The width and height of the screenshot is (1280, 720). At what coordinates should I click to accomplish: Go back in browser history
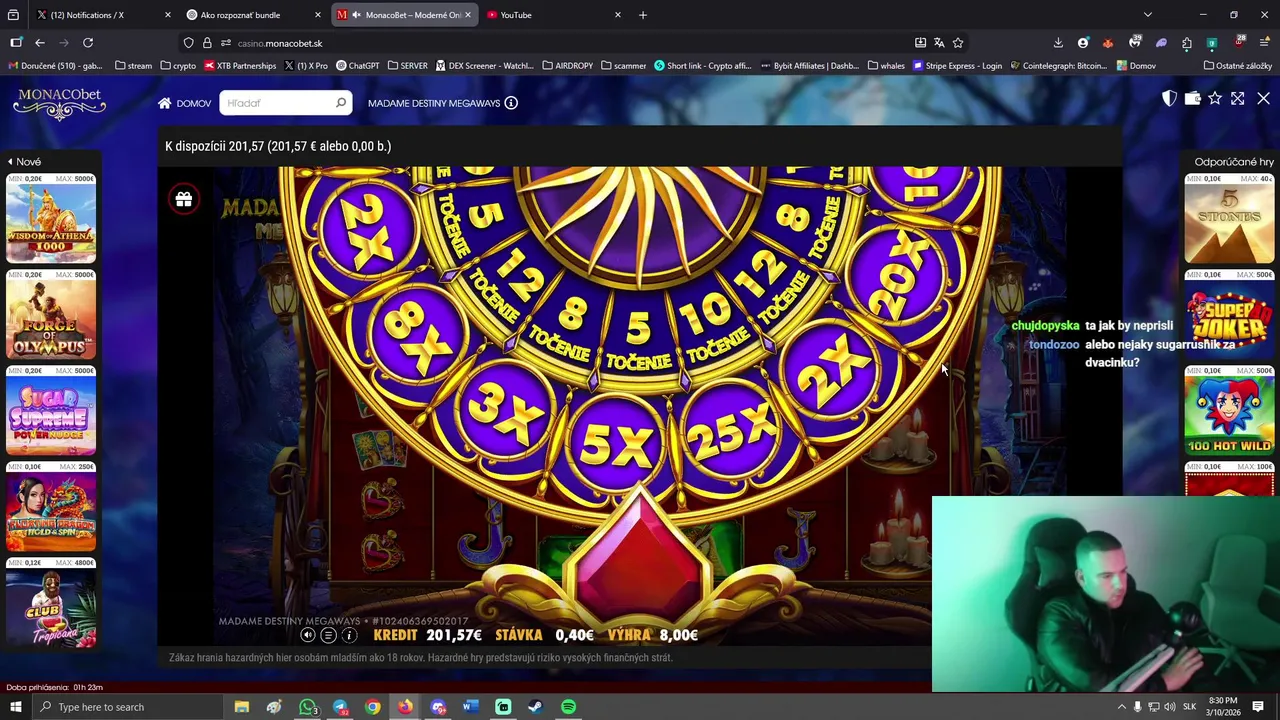(40, 43)
